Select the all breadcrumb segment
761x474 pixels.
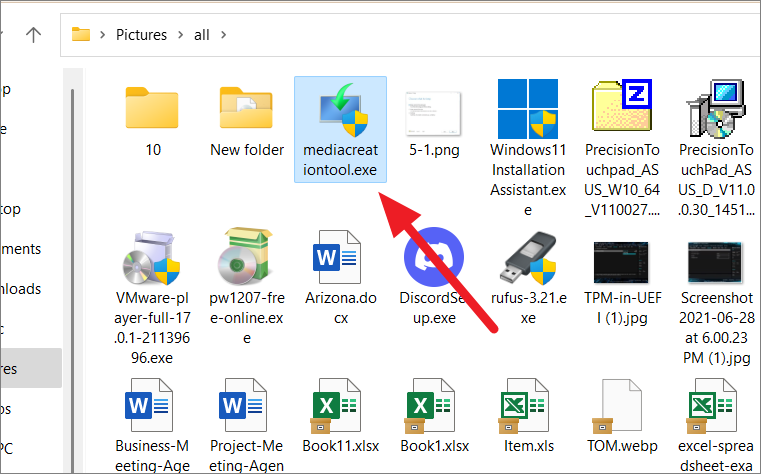click(x=201, y=35)
